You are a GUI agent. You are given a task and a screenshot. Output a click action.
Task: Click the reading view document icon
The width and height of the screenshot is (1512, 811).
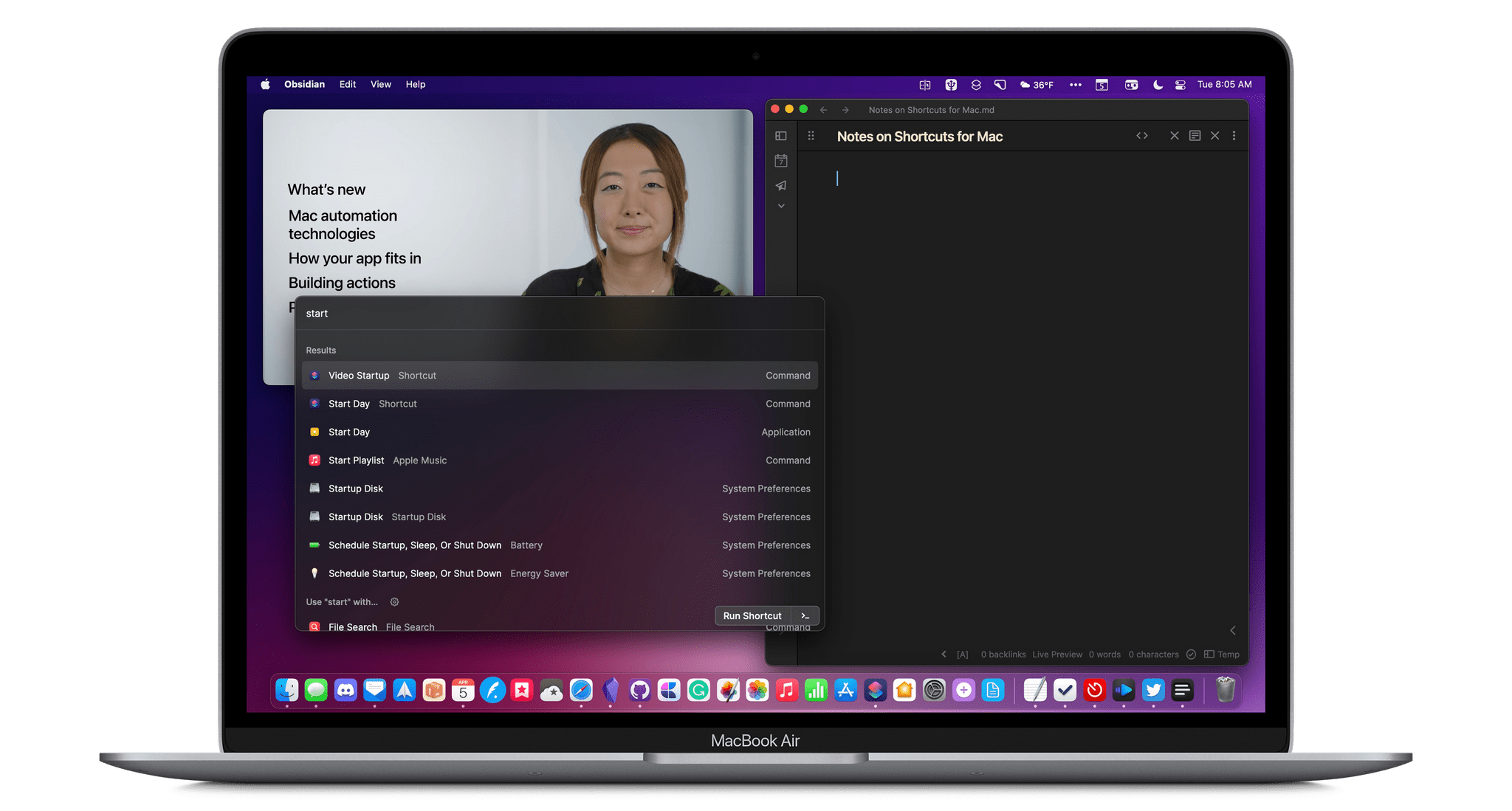[x=1195, y=136]
